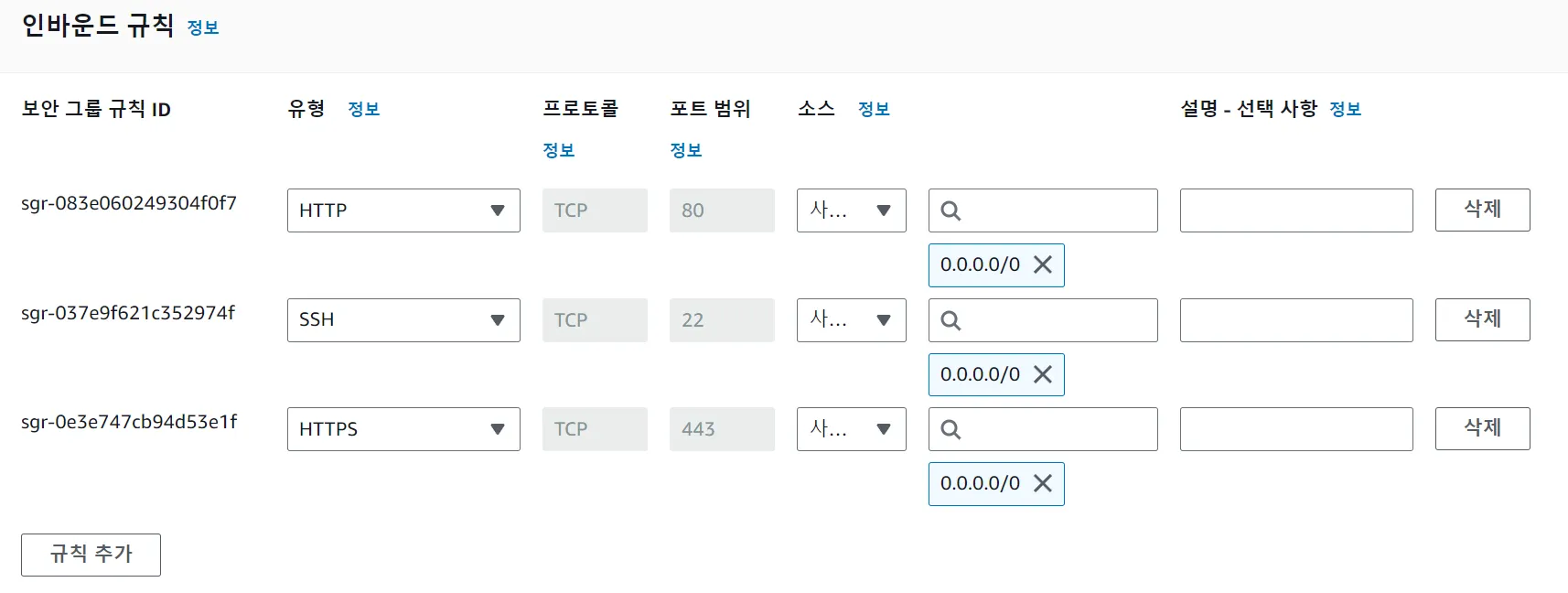Click source search field for HTTPS rule

click(1057, 429)
